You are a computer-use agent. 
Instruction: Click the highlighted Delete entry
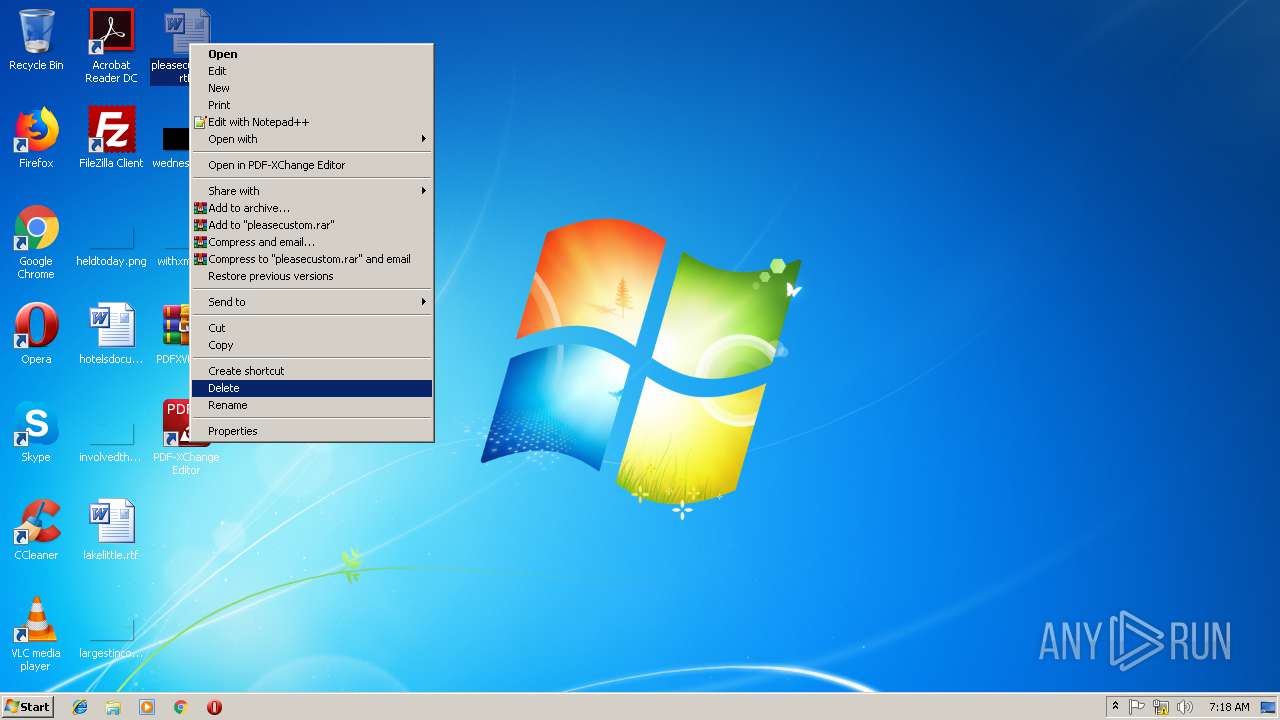pyautogui.click(x=312, y=388)
